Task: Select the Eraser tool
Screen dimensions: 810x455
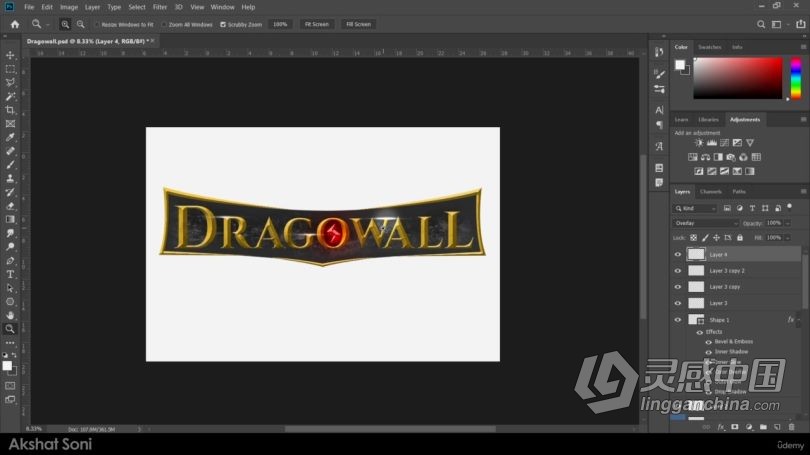Action: click(10, 206)
